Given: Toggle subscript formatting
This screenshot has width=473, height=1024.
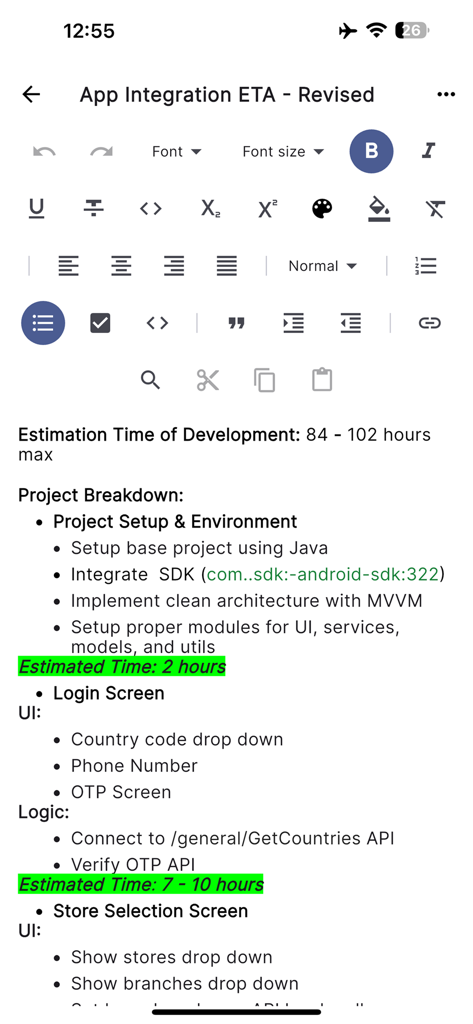Looking at the screenshot, I should (210, 209).
